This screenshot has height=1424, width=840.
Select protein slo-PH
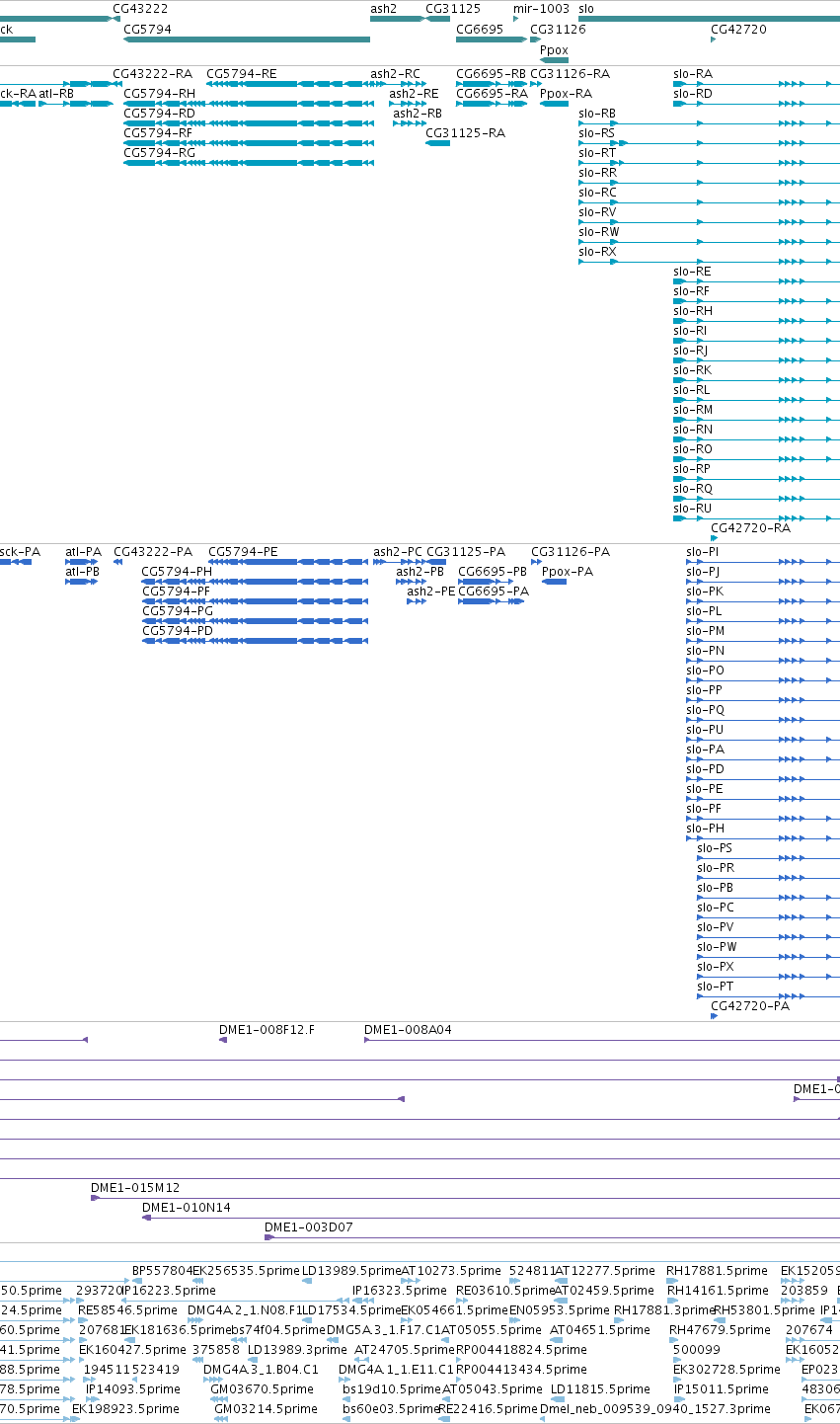pyautogui.click(x=705, y=829)
